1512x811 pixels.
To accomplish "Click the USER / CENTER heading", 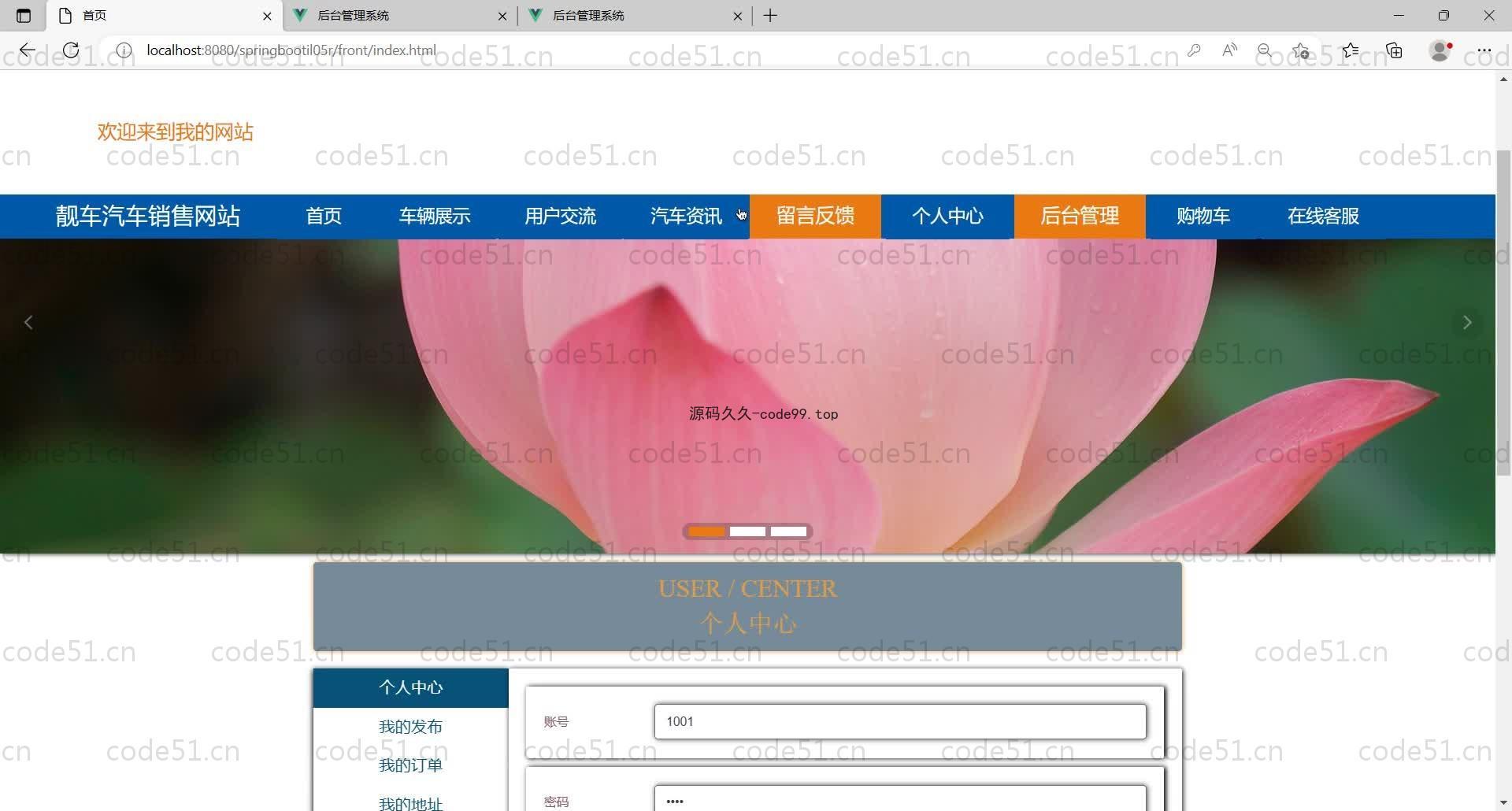I will pyautogui.click(x=747, y=589).
